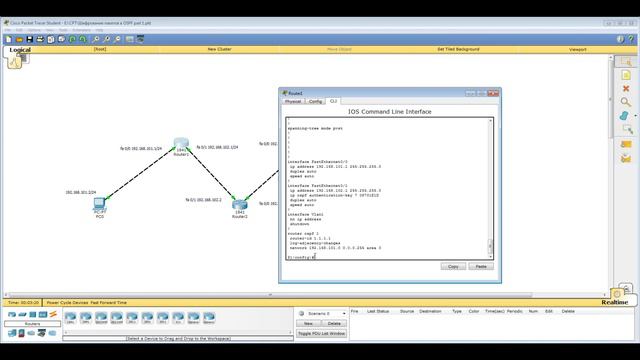Switch to the Config tab in Router1 window
Screen dimensions: 640x360
click(315, 101)
